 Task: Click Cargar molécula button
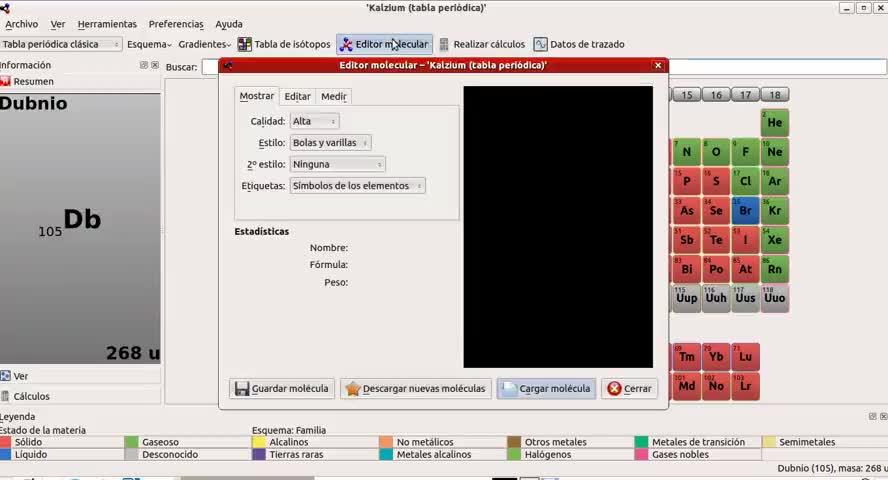[547, 389]
